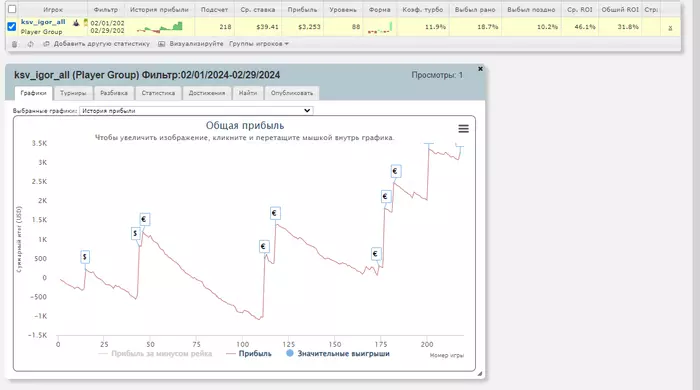Click the first $ win marker near game 15

click(85, 257)
